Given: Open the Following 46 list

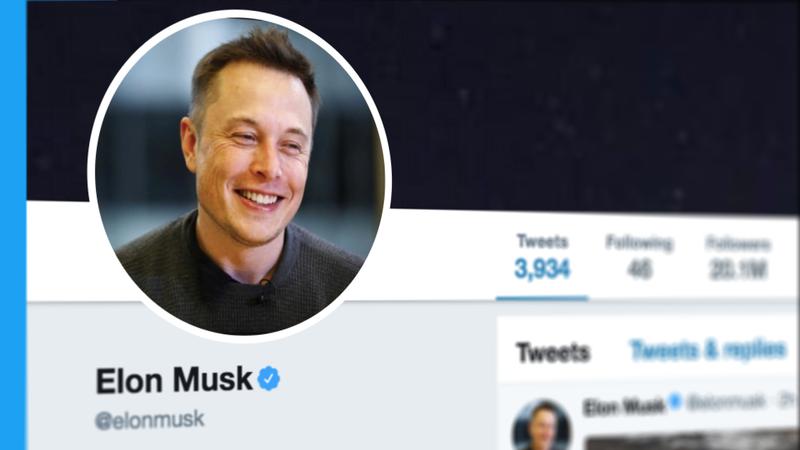Looking at the screenshot, I should (639, 257).
